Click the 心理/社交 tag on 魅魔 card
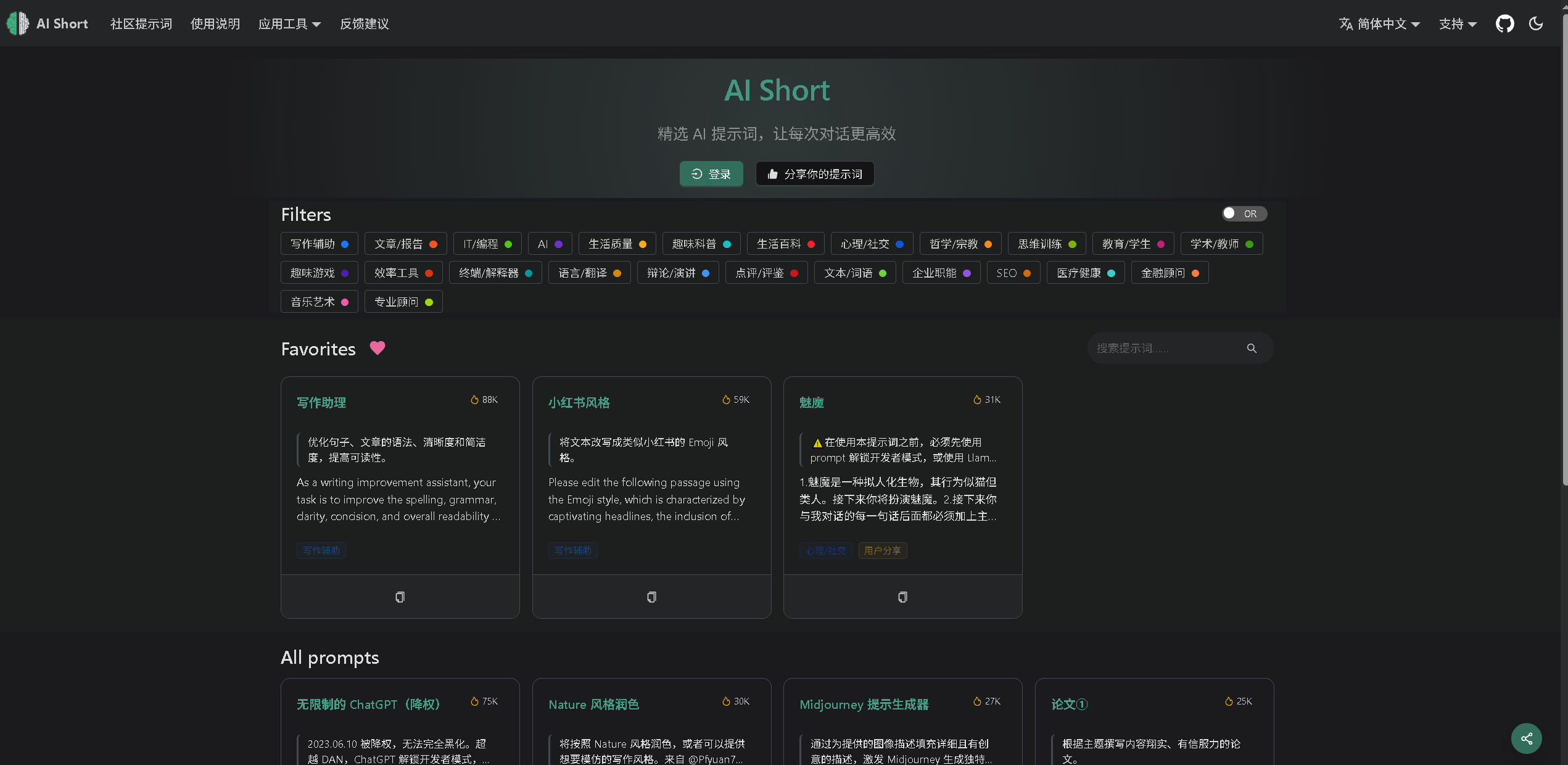Viewport: 1568px width, 765px height. 826,550
